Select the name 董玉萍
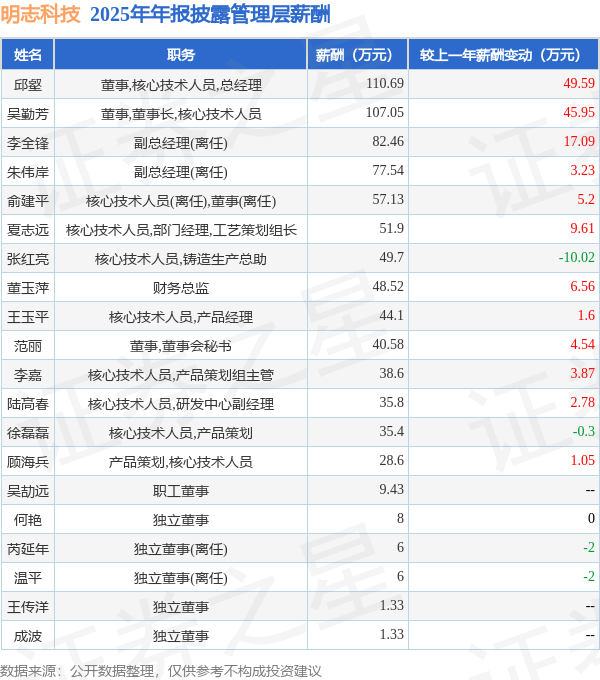The image size is (600, 680). 28,288
